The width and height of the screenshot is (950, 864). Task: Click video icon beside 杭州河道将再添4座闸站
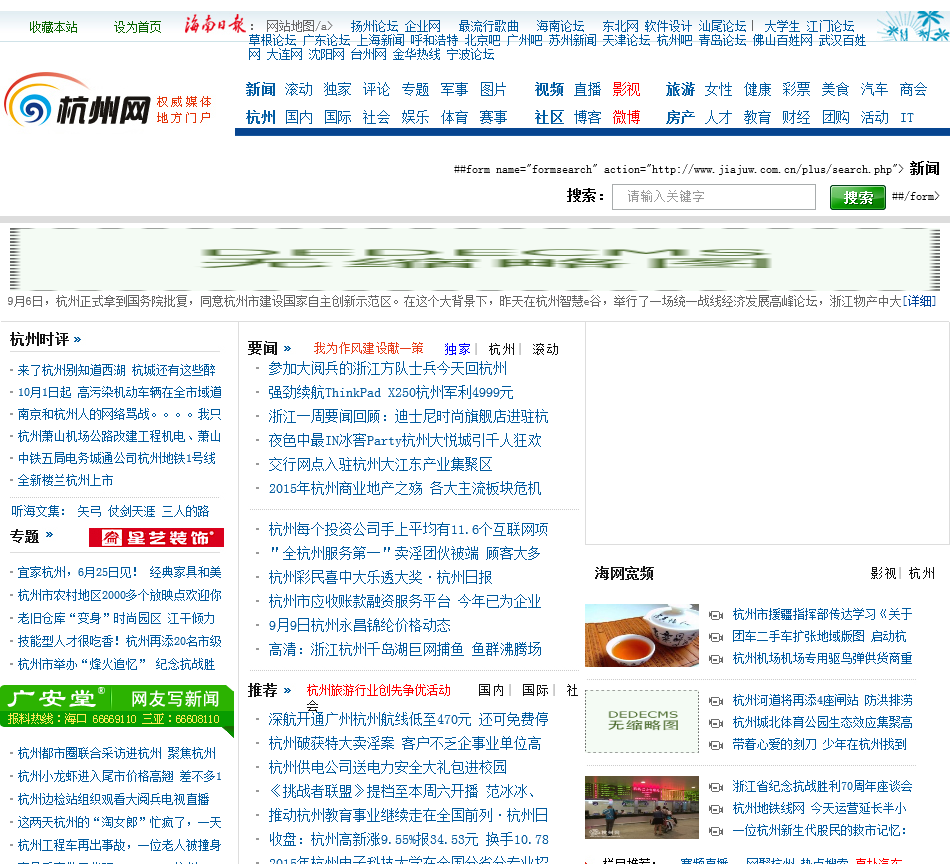click(716, 701)
